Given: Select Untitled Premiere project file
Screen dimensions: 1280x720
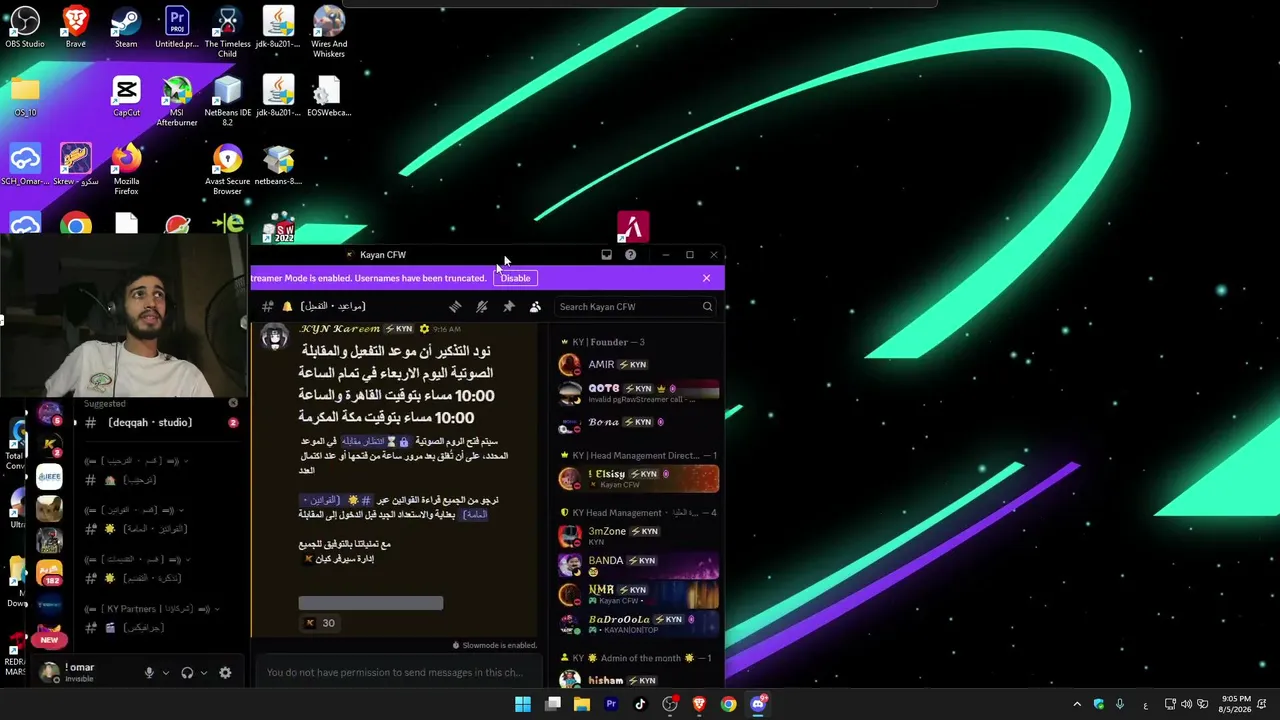Looking at the screenshot, I should [177, 27].
